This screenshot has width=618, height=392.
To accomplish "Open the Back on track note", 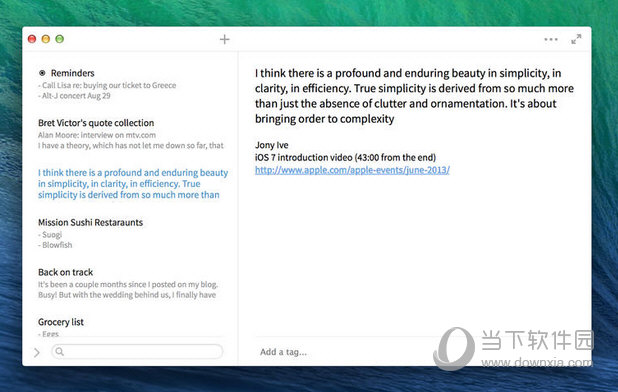I will coord(128,283).
